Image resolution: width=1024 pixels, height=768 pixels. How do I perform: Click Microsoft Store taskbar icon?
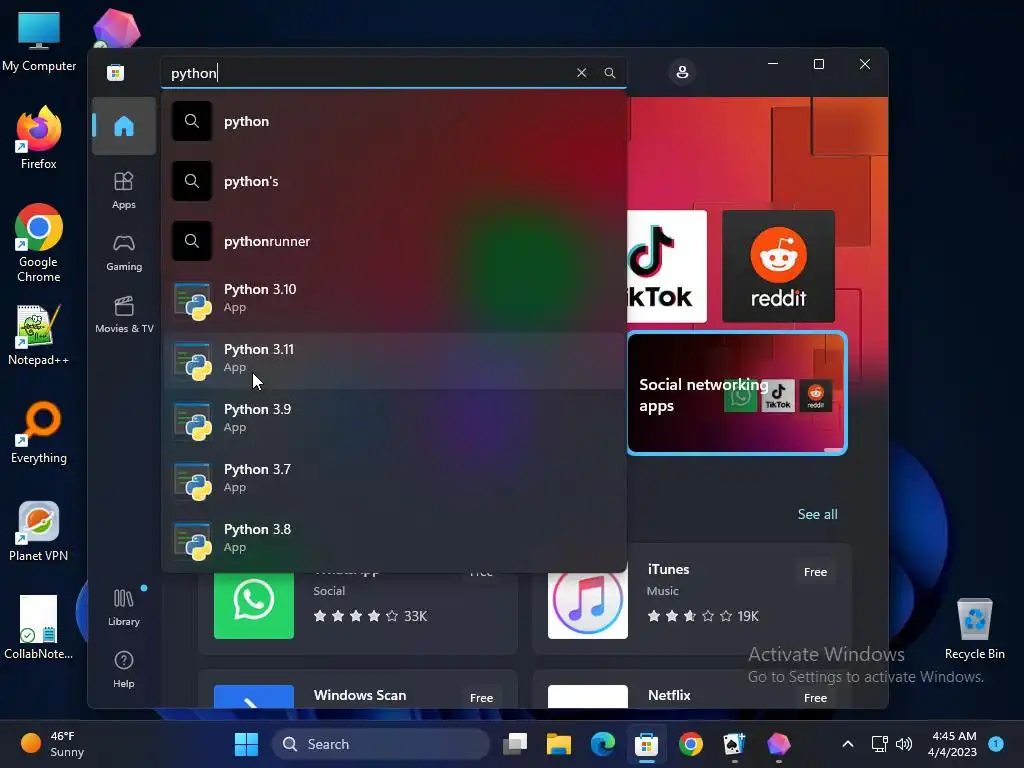647,744
